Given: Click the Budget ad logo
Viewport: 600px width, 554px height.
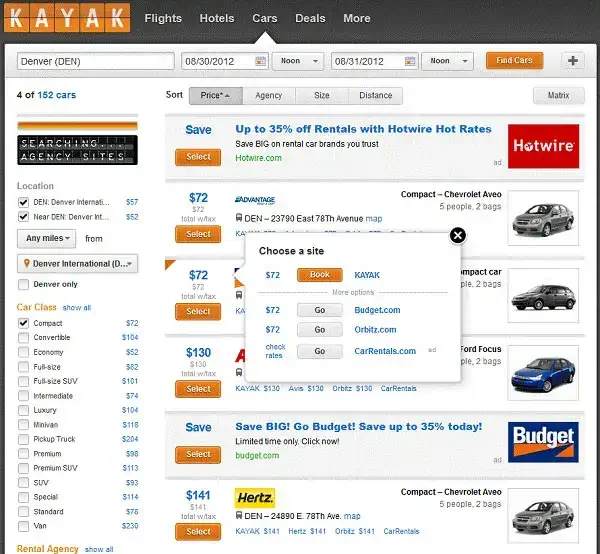Looking at the screenshot, I should [x=543, y=442].
